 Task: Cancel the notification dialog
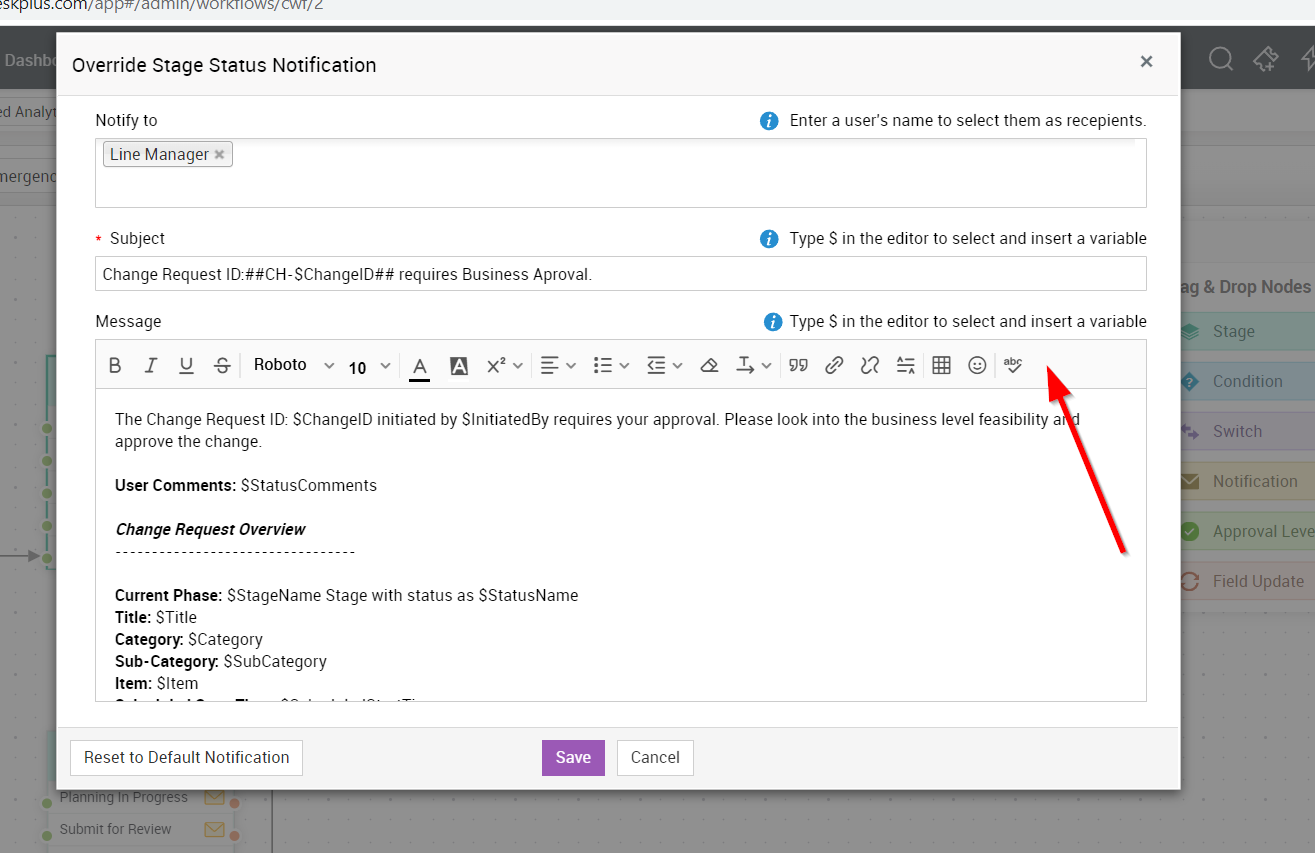click(655, 758)
